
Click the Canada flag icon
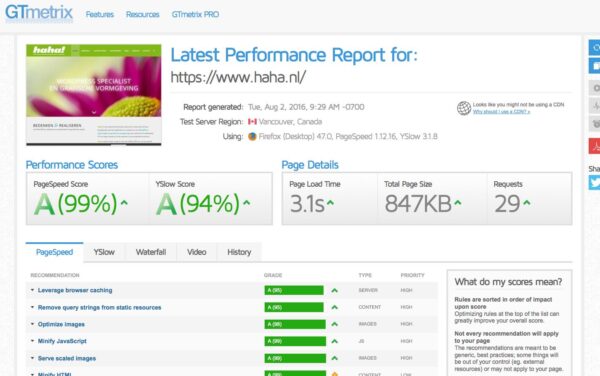[252, 122]
